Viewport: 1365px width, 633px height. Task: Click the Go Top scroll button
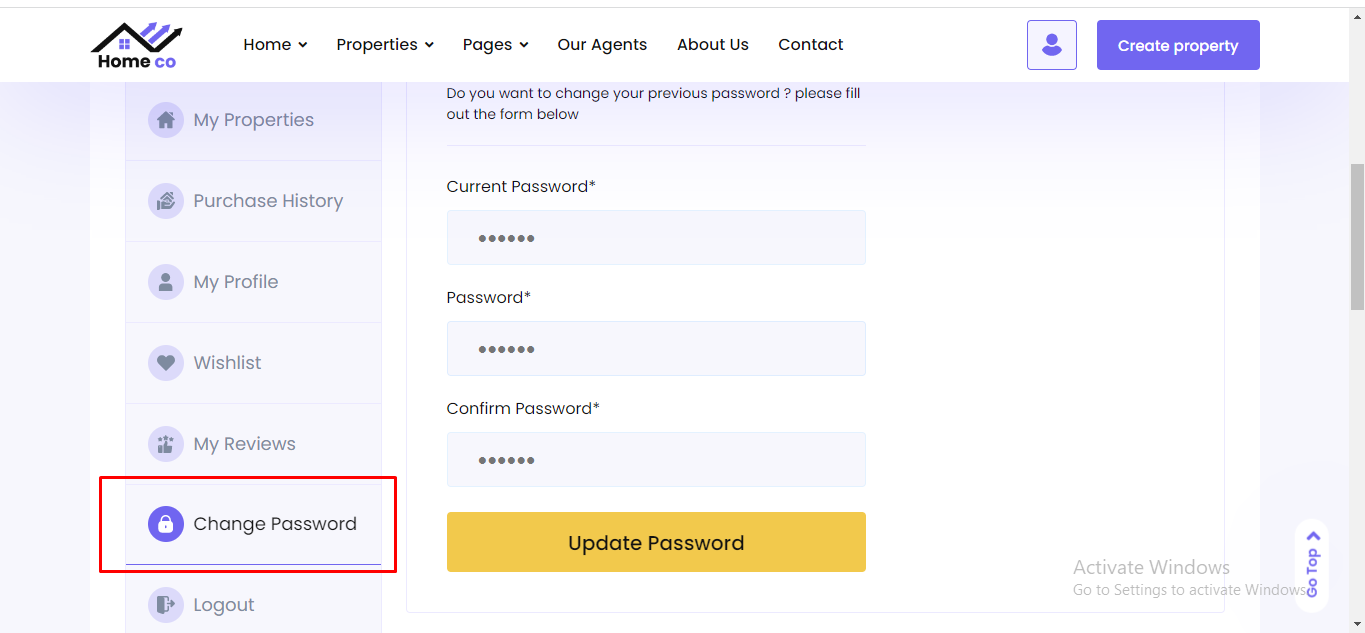pyautogui.click(x=1312, y=565)
